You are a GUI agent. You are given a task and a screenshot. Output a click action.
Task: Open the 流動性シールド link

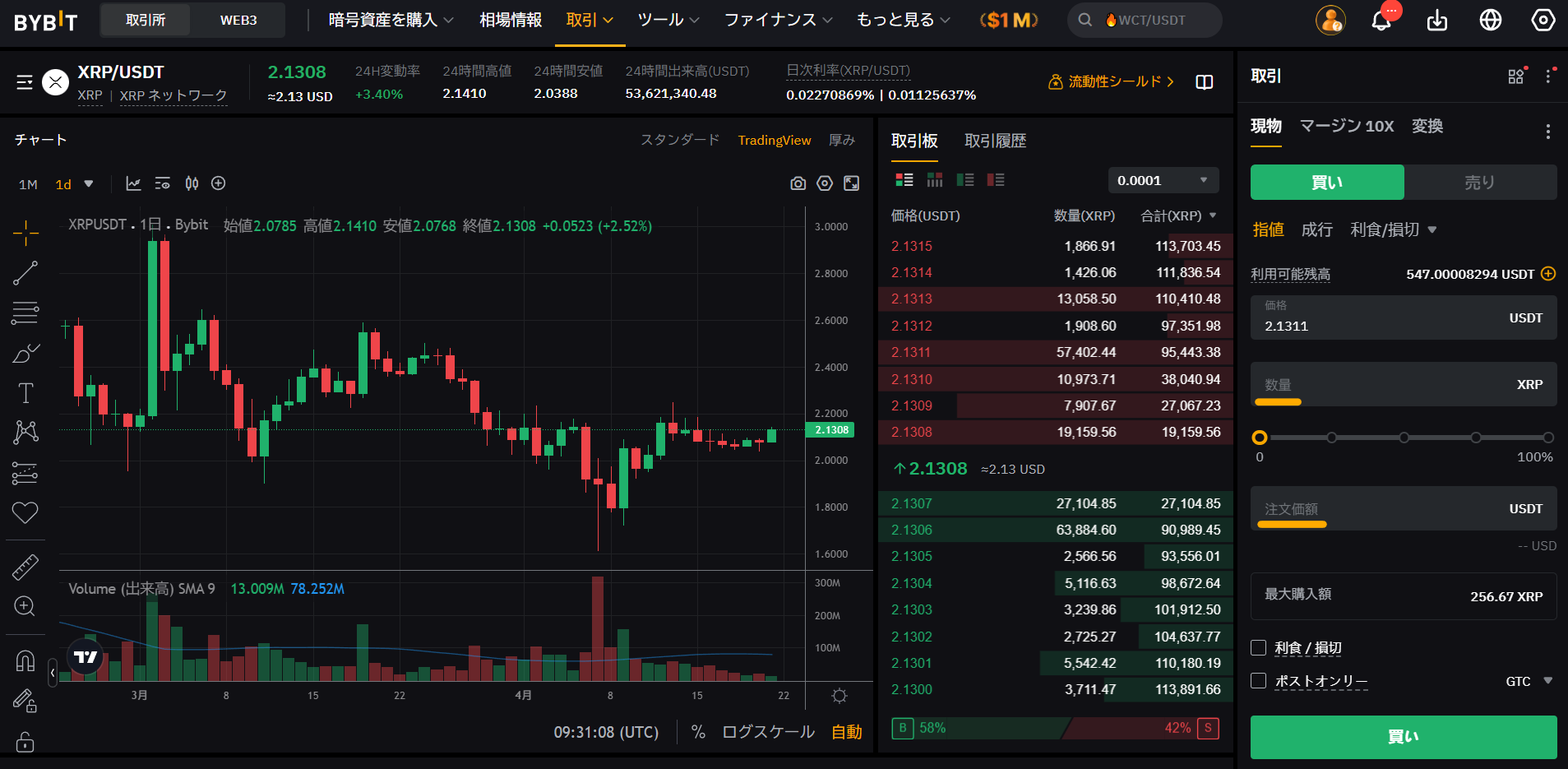click(1112, 81)
